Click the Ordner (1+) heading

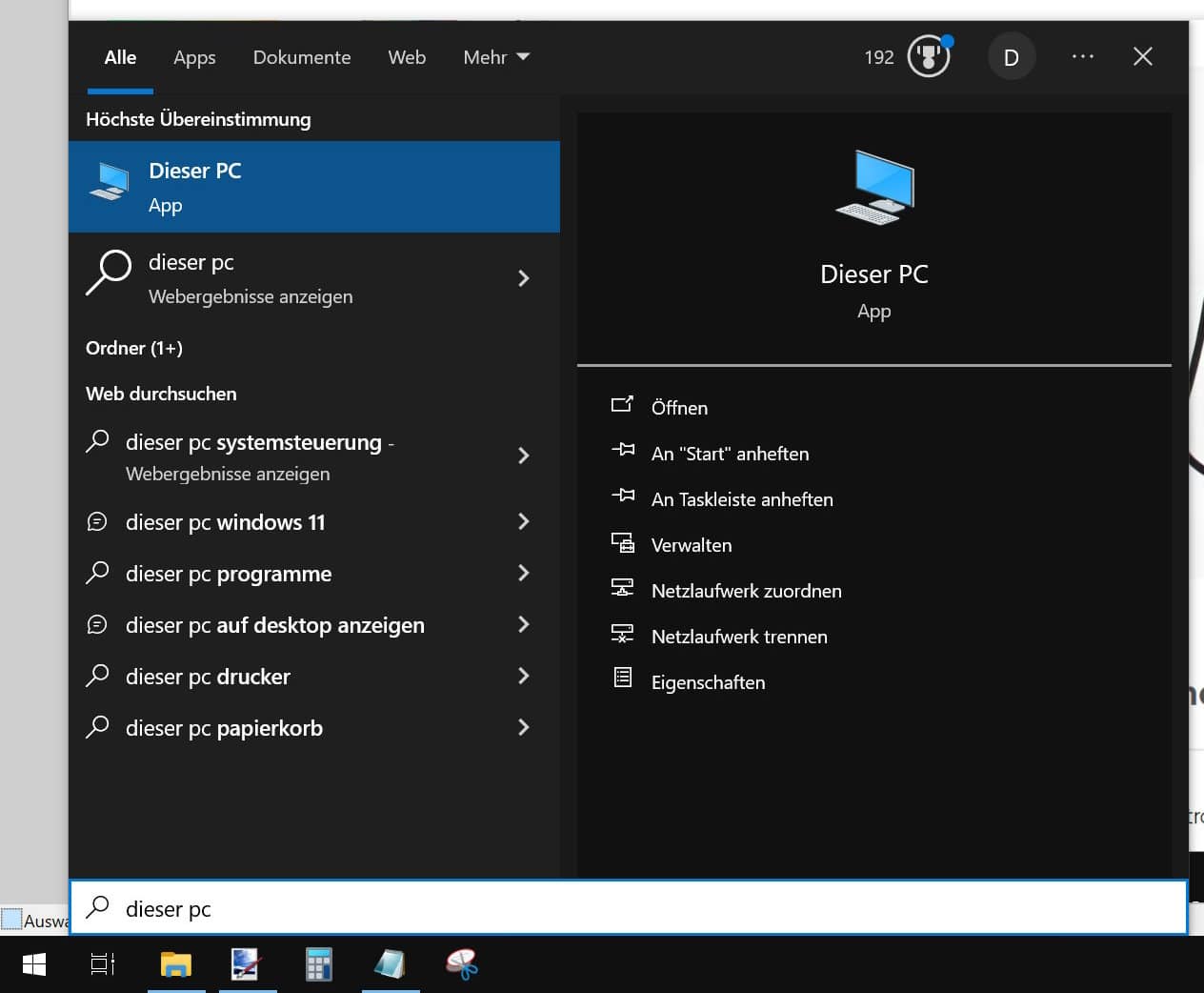point(134,348)
